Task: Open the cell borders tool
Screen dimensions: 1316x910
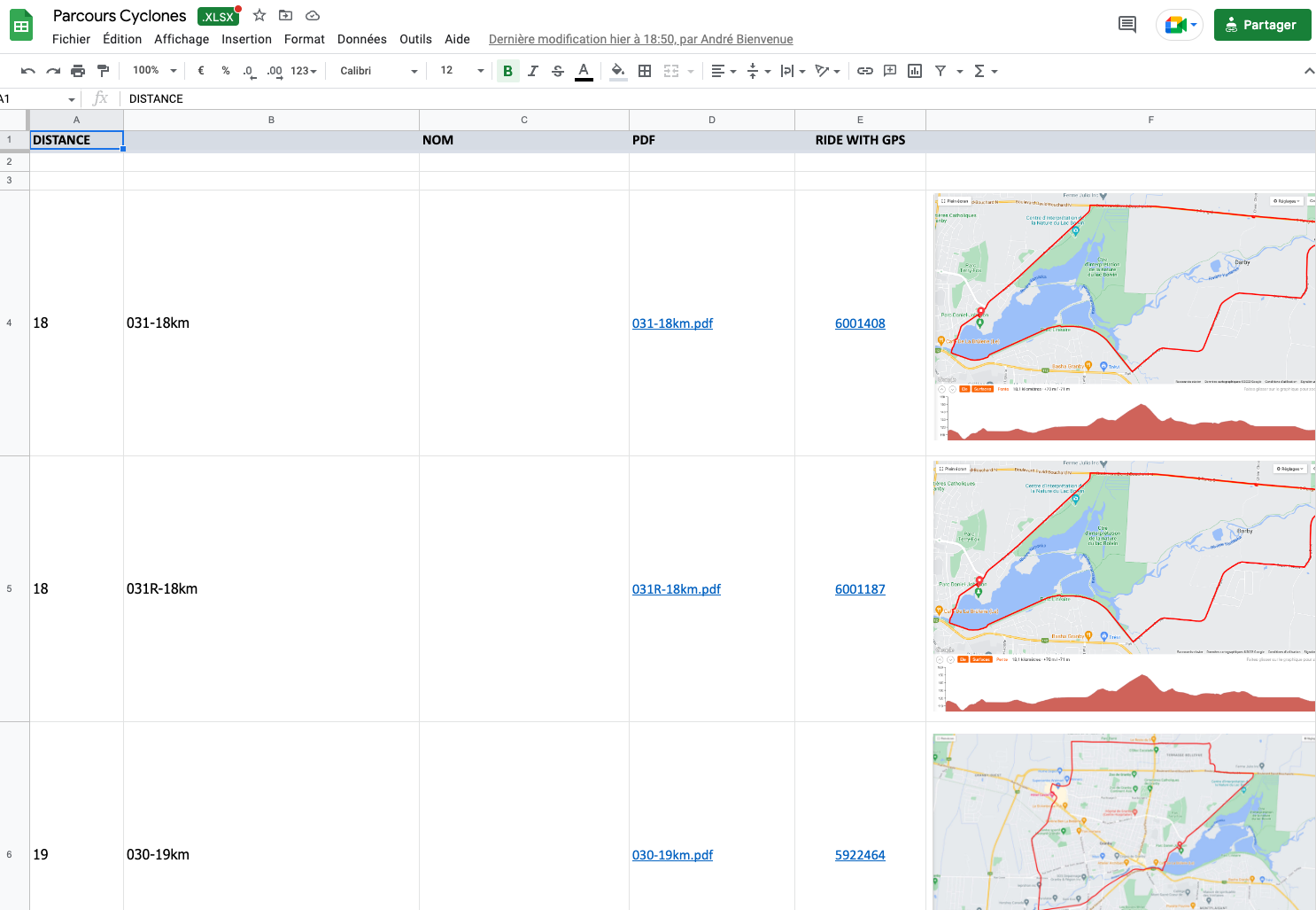Action: coord(645,71)
